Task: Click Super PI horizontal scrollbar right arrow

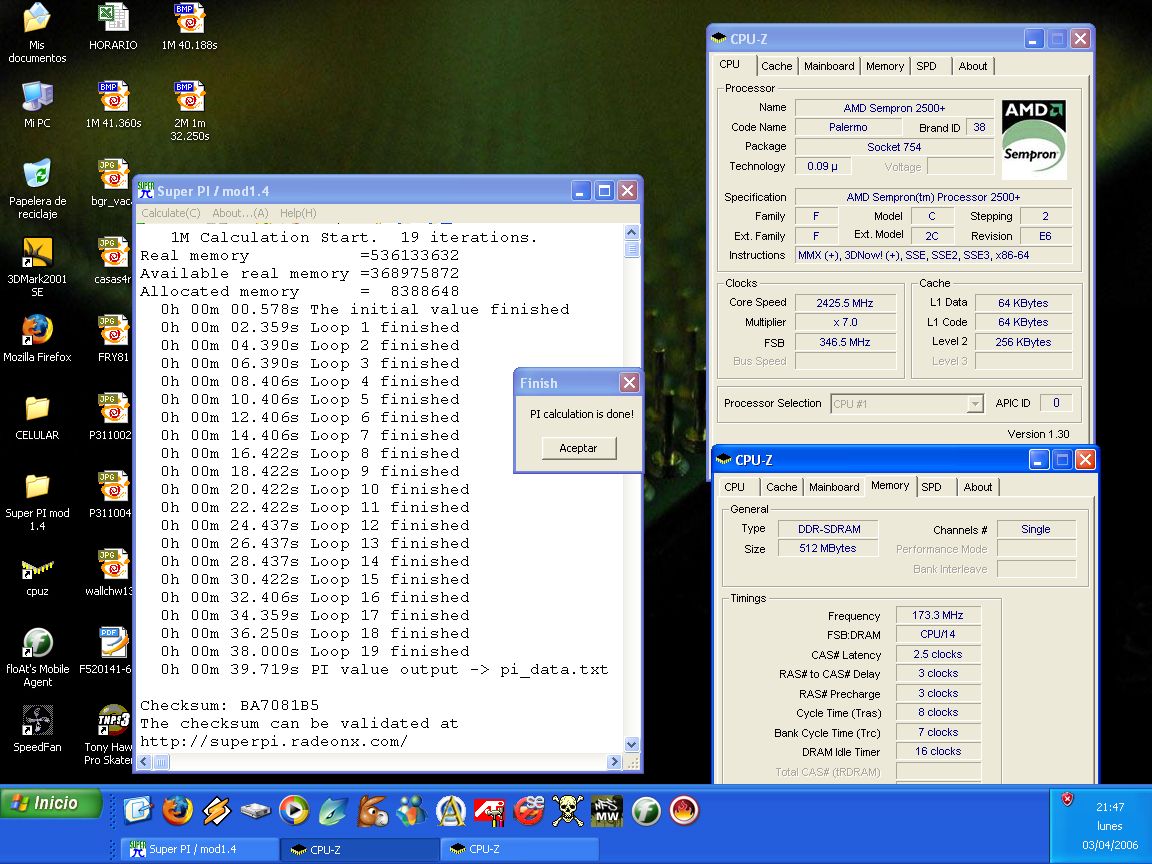Action: click(615, 763)
